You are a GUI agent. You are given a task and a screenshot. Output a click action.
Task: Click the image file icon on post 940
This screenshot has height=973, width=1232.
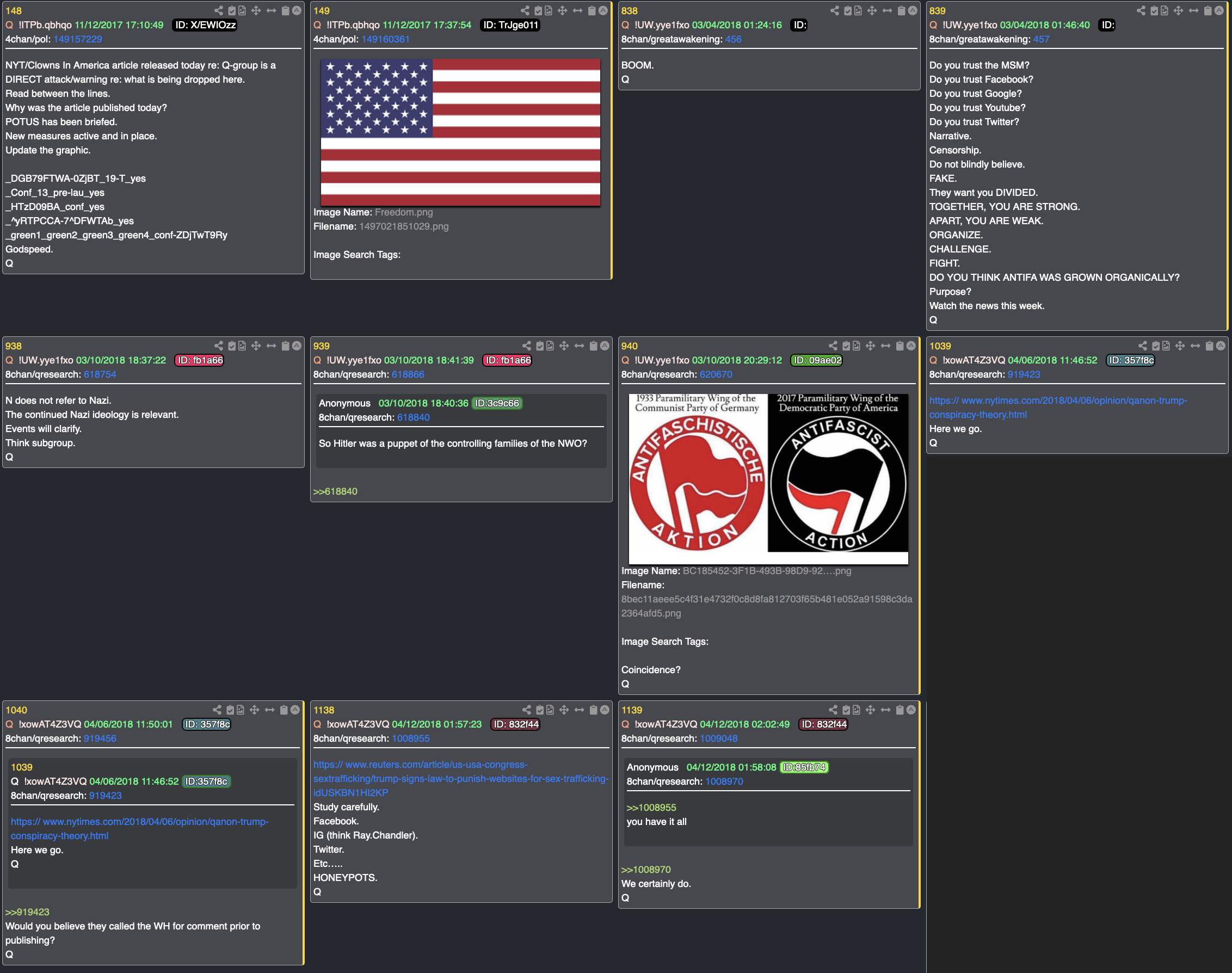(856, 346)
